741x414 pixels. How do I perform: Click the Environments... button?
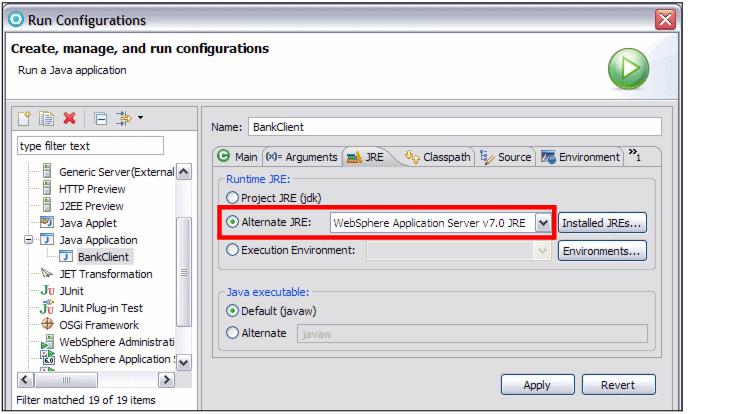[x=602, y=250]
